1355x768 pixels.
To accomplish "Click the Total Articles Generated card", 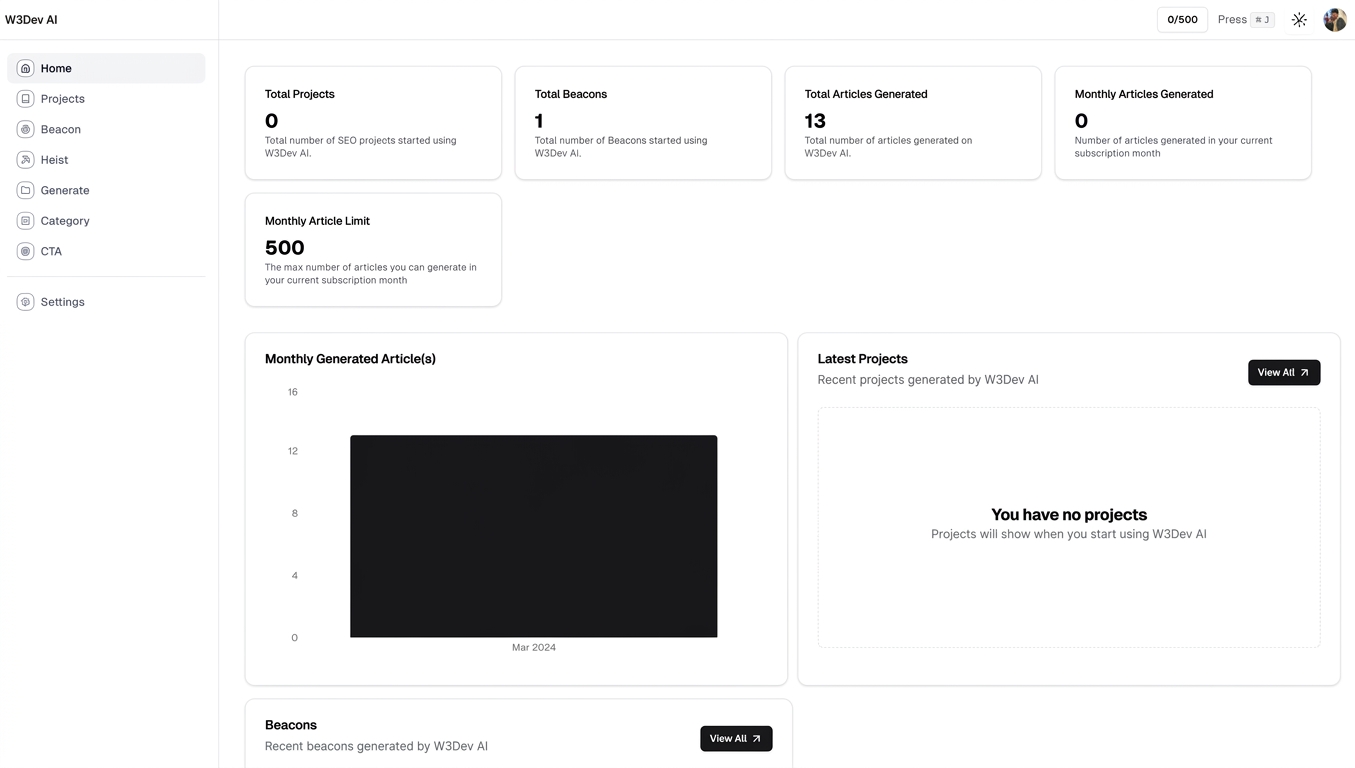I will (912, 123).
